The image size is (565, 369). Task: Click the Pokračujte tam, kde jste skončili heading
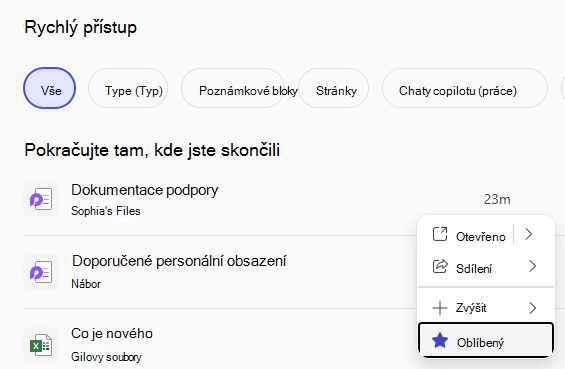(152, 150)
